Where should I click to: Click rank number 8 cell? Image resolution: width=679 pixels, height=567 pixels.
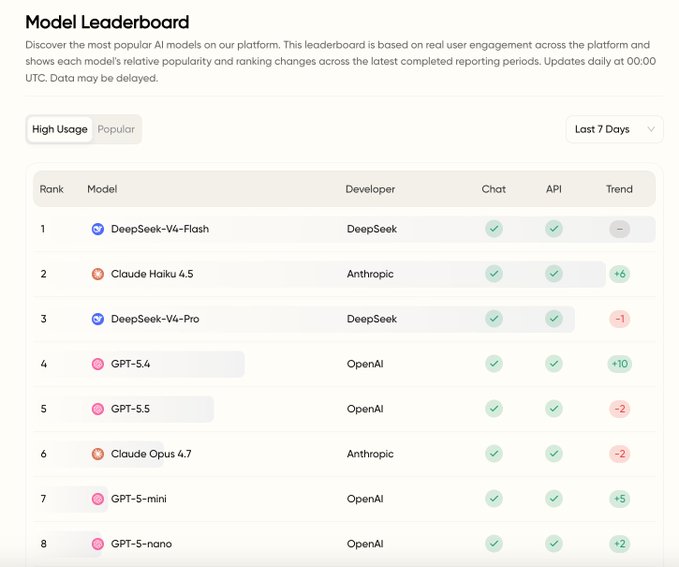tap(43, 544)
